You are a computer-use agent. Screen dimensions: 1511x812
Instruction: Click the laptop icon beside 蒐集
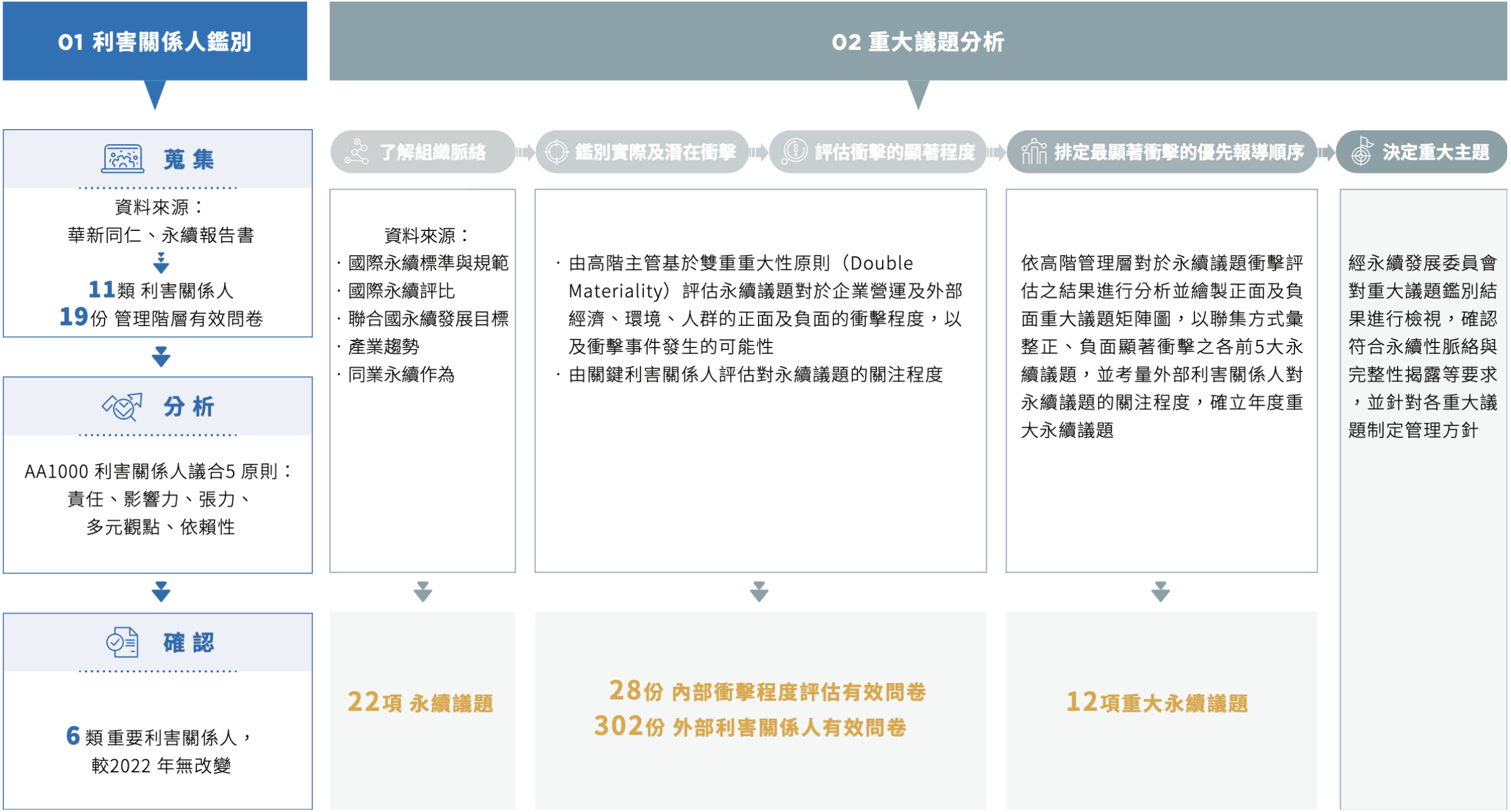[123, 159]
